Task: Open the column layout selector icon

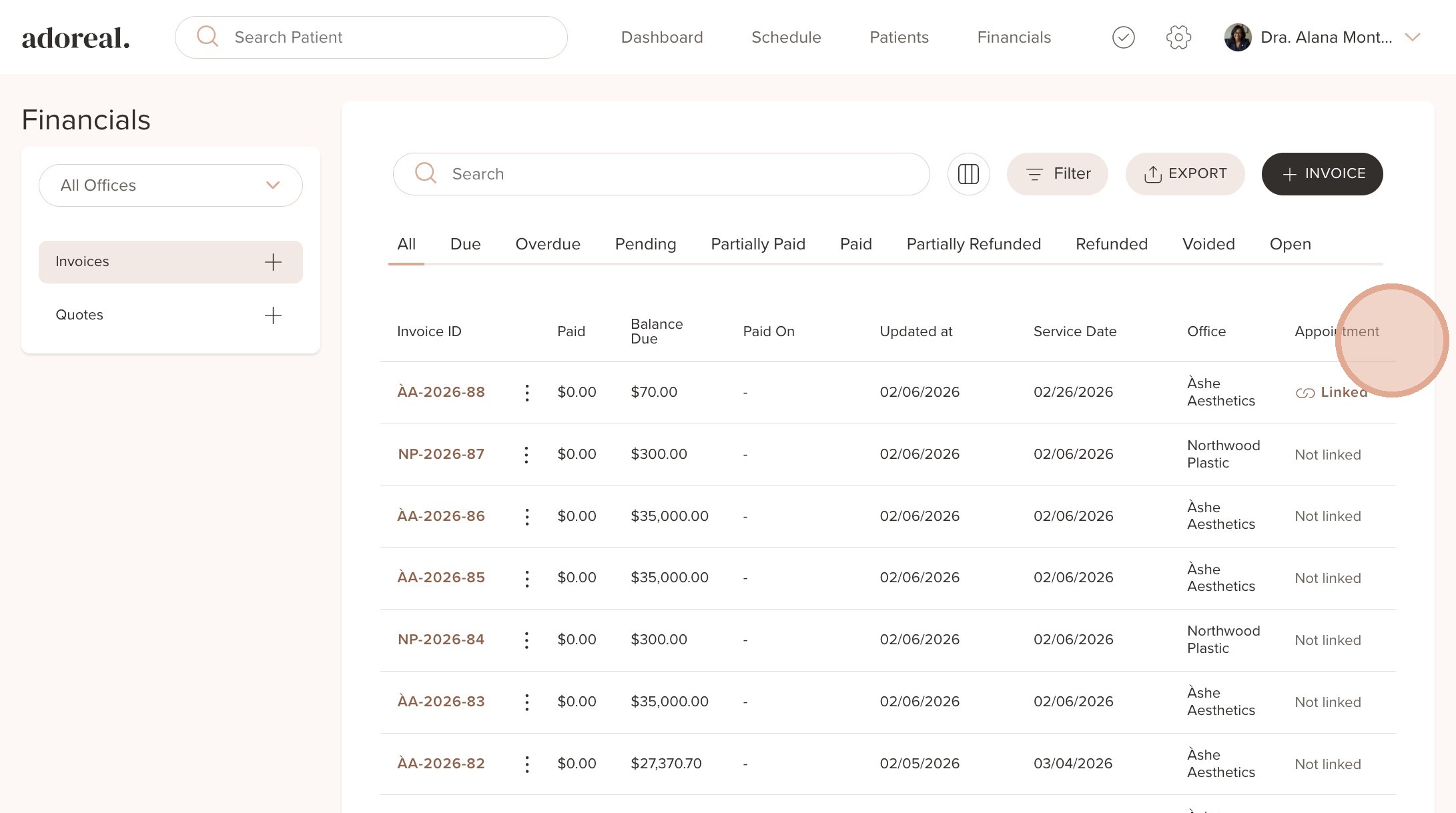Action: [968, 174]
